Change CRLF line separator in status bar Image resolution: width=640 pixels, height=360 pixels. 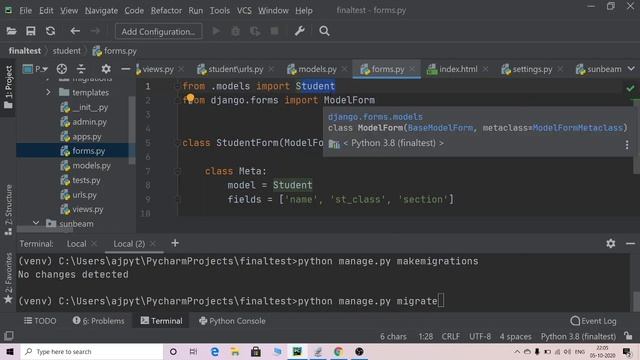[451, 336]
